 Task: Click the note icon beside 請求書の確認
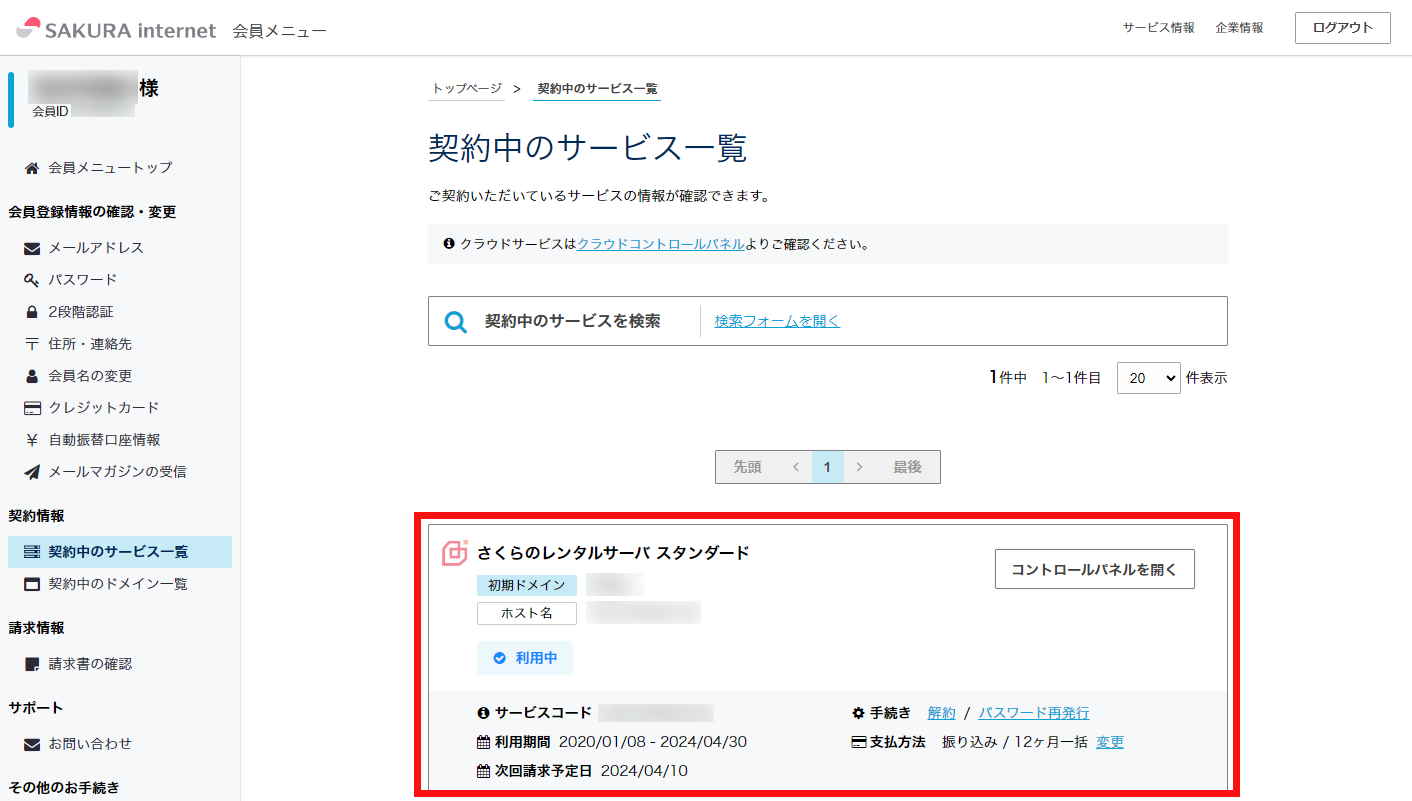click(x=32, y=664)
